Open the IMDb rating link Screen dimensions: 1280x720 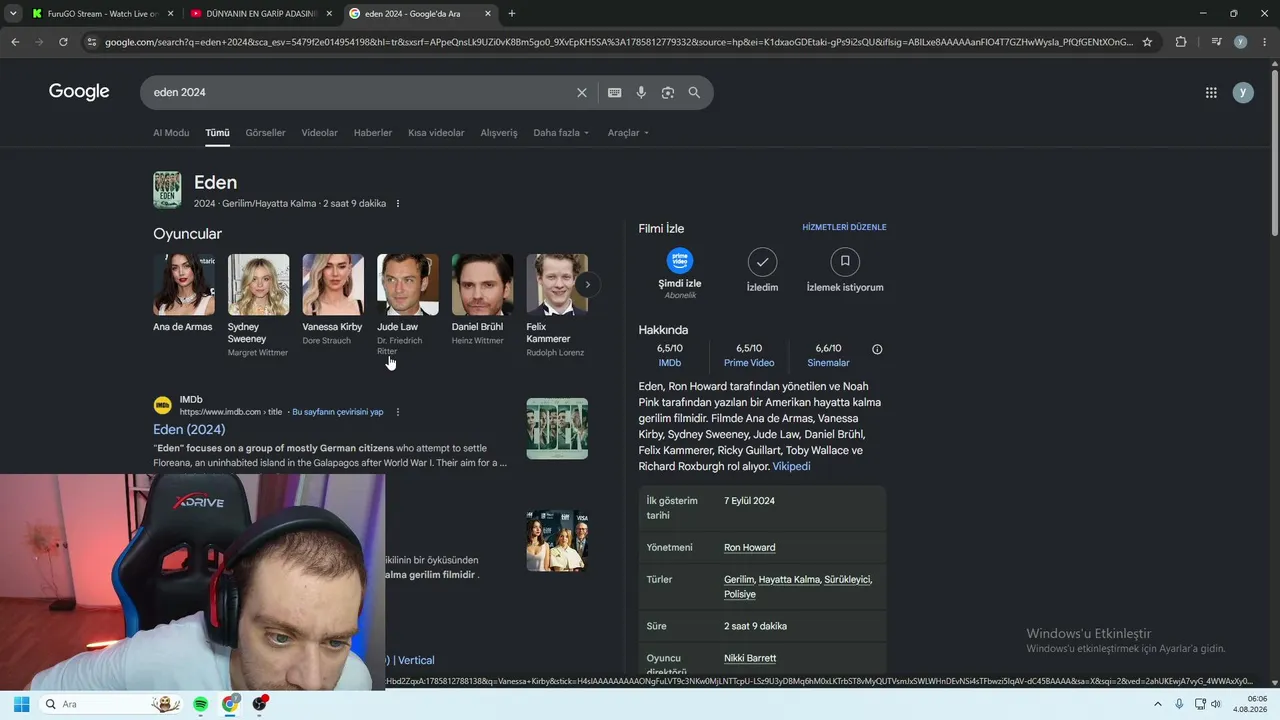coord(669,363)
